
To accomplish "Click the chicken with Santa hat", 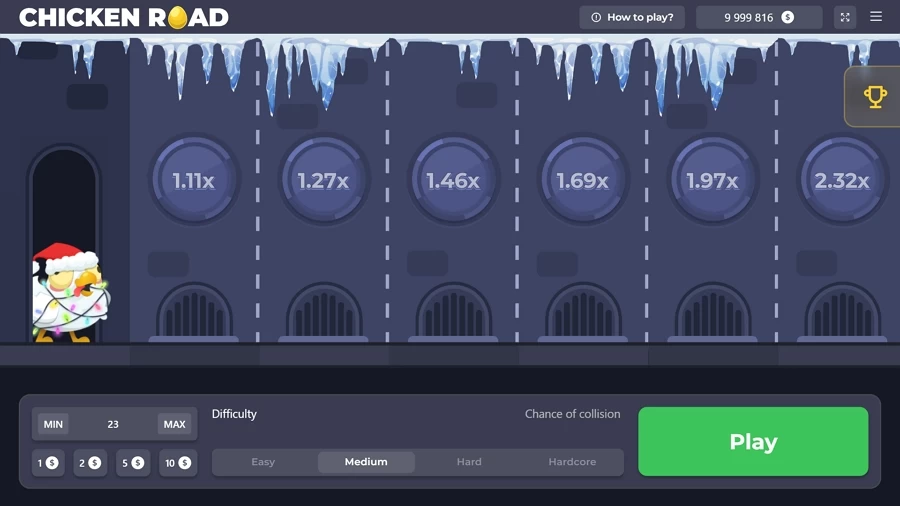I will pos(68,293).
